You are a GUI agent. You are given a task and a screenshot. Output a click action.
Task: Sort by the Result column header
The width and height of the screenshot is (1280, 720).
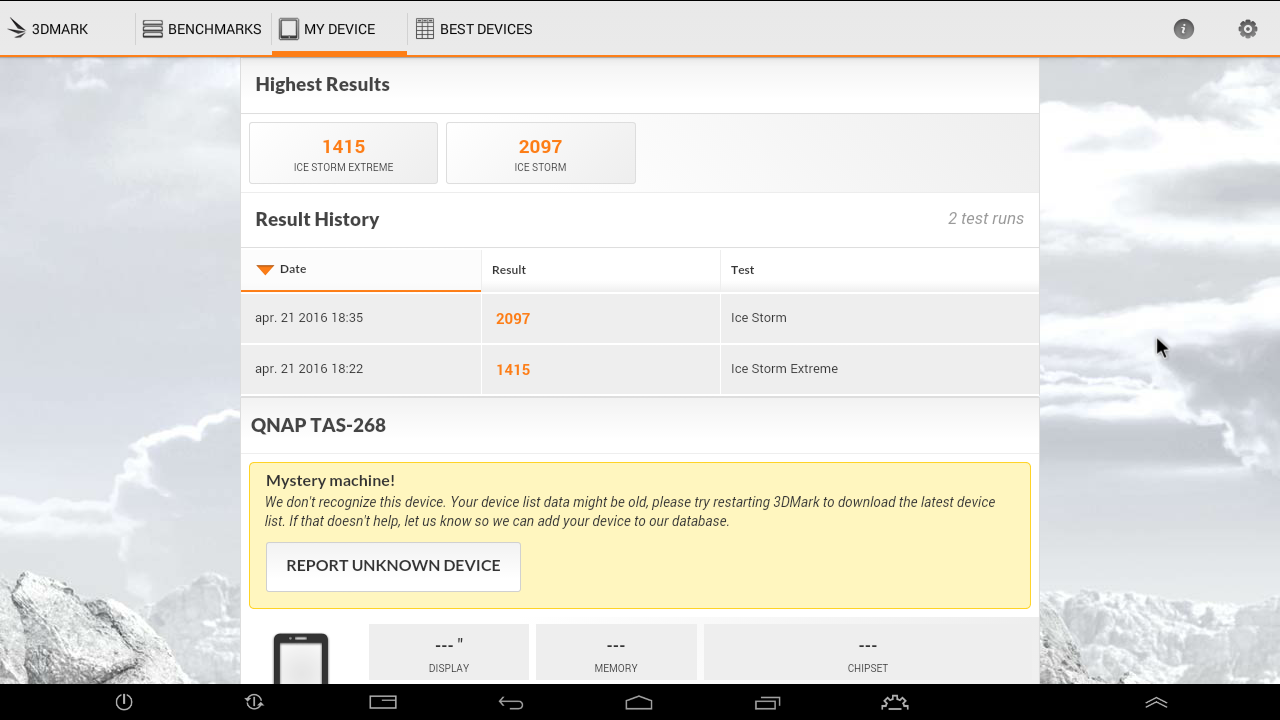click(x=601, y=269)
